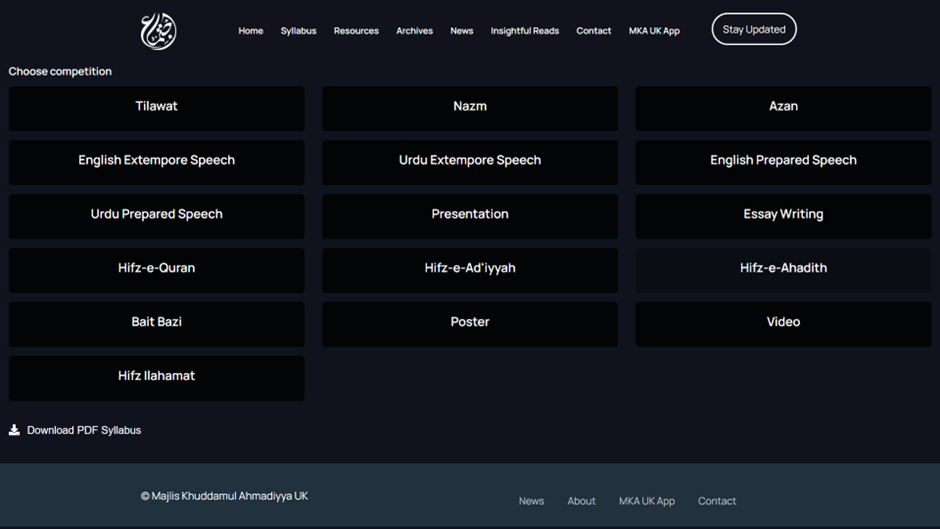Click the download icon beside PDF Syllabus
The height and width of the screenshot is (529, 940).
coord(14,430)
